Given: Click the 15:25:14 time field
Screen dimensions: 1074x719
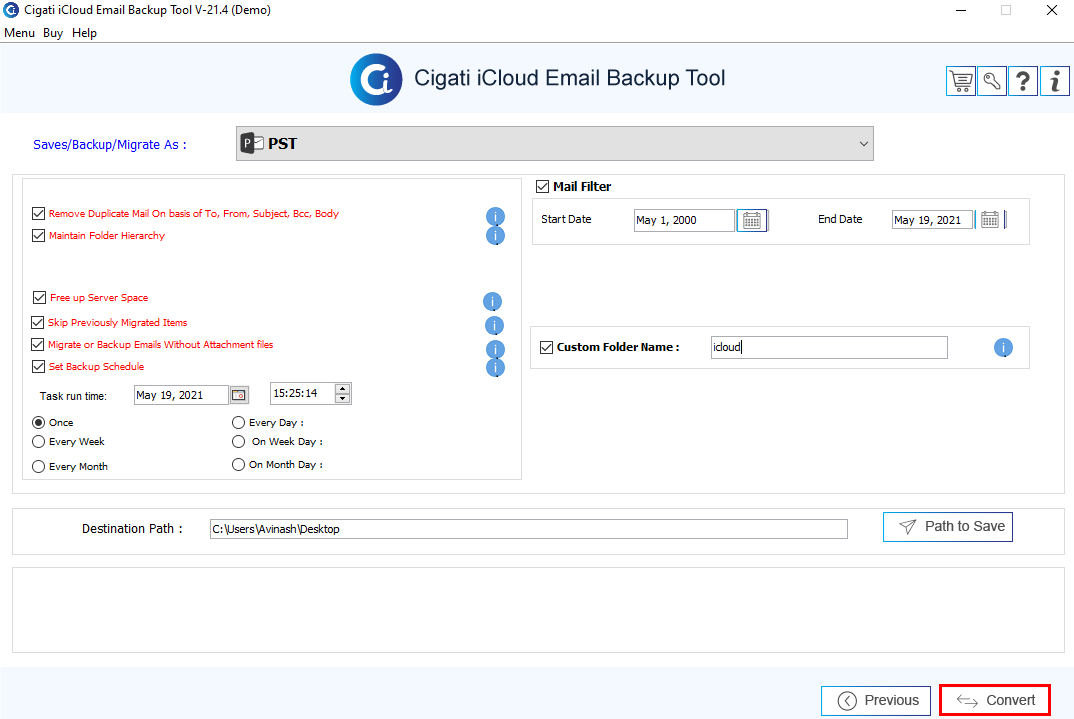Looking at the screenshot, I should click(x=303, y=394).
